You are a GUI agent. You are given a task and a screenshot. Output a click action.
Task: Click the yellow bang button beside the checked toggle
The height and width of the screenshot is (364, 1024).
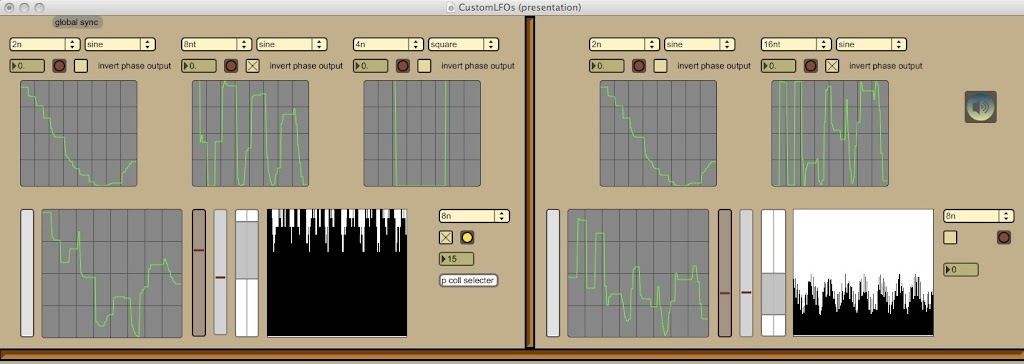[x=466, y=237]
